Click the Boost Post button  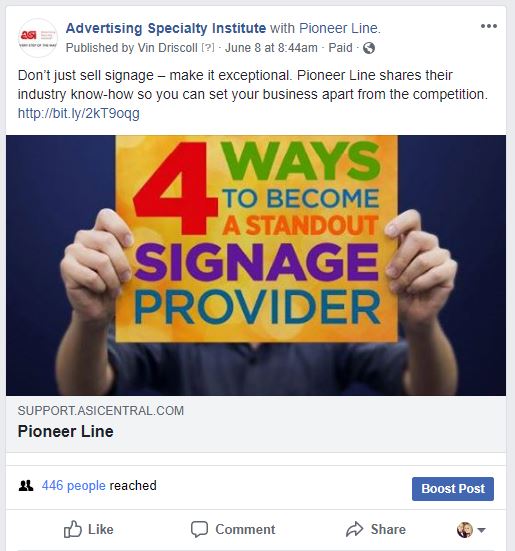[x=453, y=489]
